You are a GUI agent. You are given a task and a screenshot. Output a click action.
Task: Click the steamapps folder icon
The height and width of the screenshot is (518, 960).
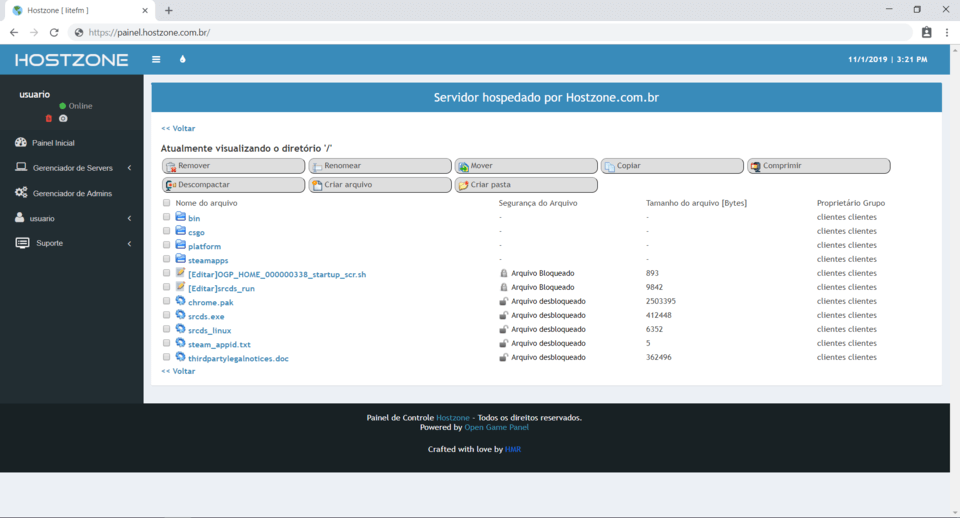tap(181, 259)
